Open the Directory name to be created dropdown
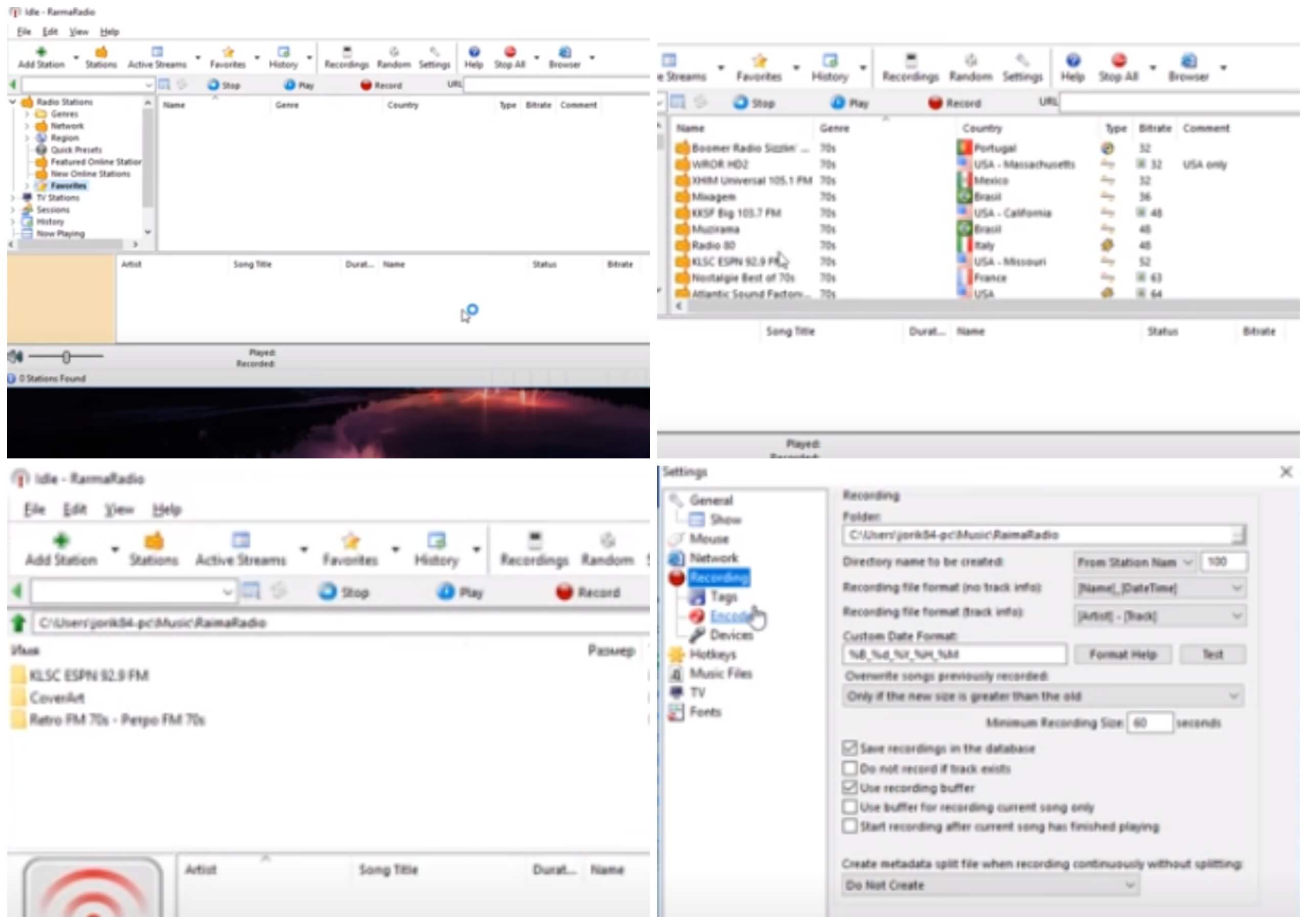Image resolution: width=1307 pixels, height=924 pixels. point(1135,562)
